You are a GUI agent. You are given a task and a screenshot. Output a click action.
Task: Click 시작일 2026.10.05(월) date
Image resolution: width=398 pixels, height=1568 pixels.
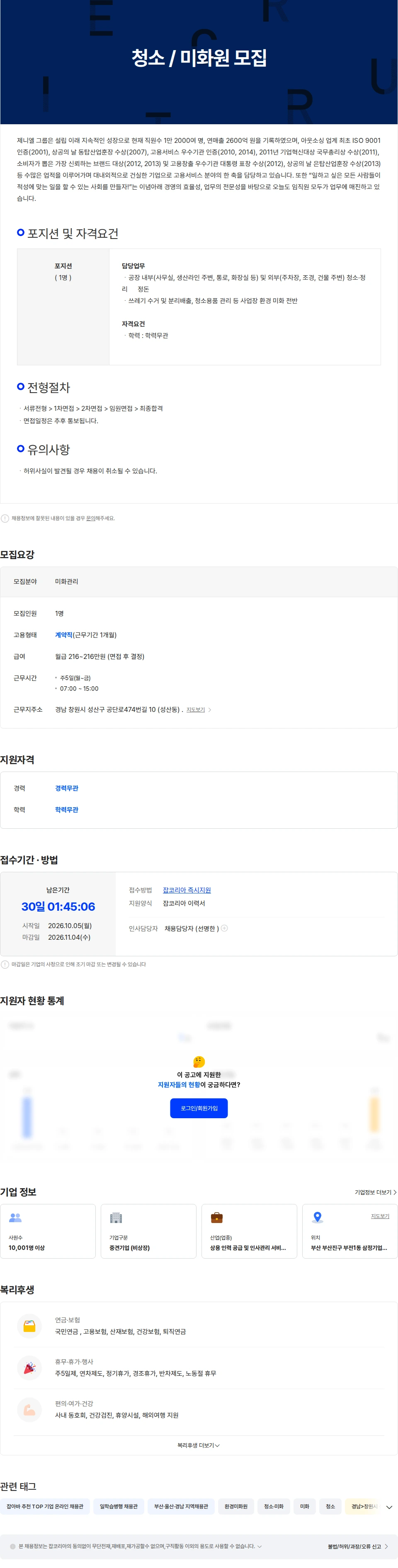tap(70, 926)
